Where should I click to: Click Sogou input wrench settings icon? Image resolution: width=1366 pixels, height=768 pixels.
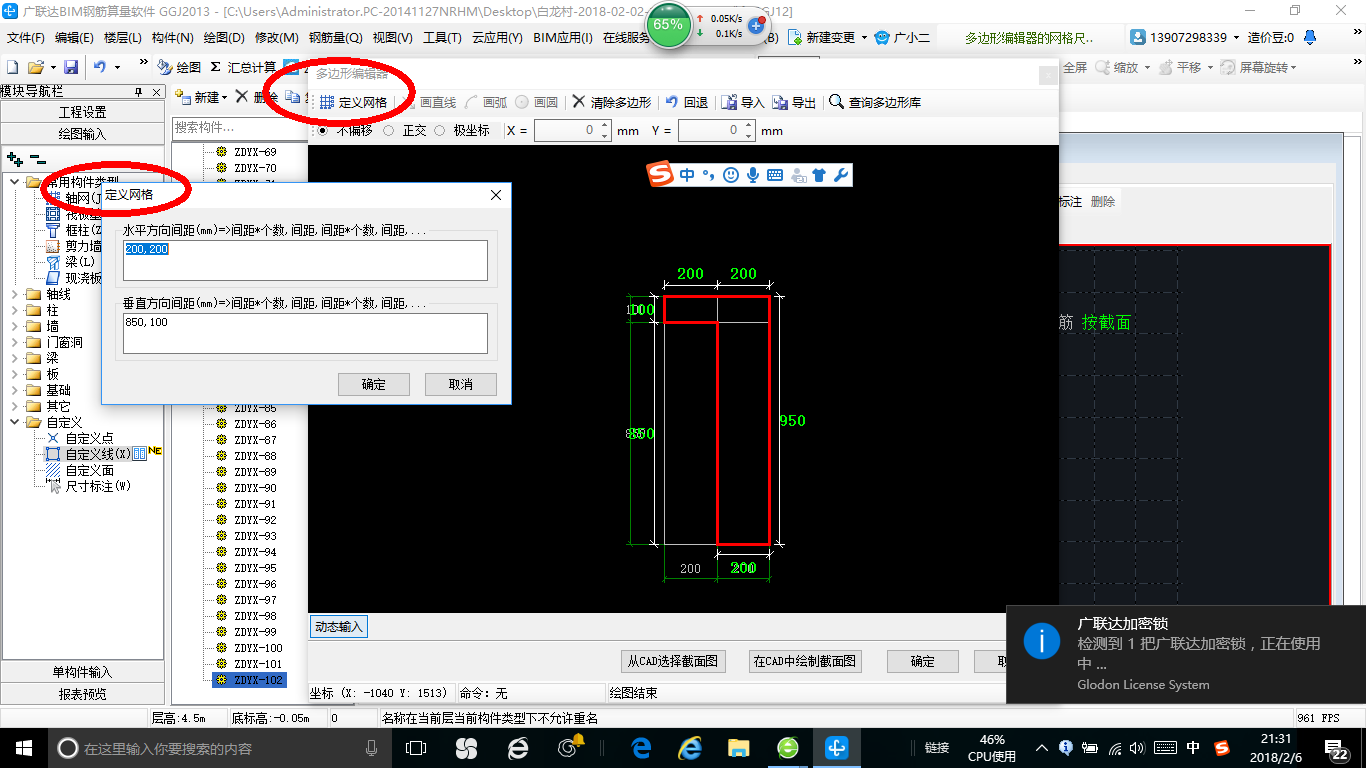pos(841,175)
